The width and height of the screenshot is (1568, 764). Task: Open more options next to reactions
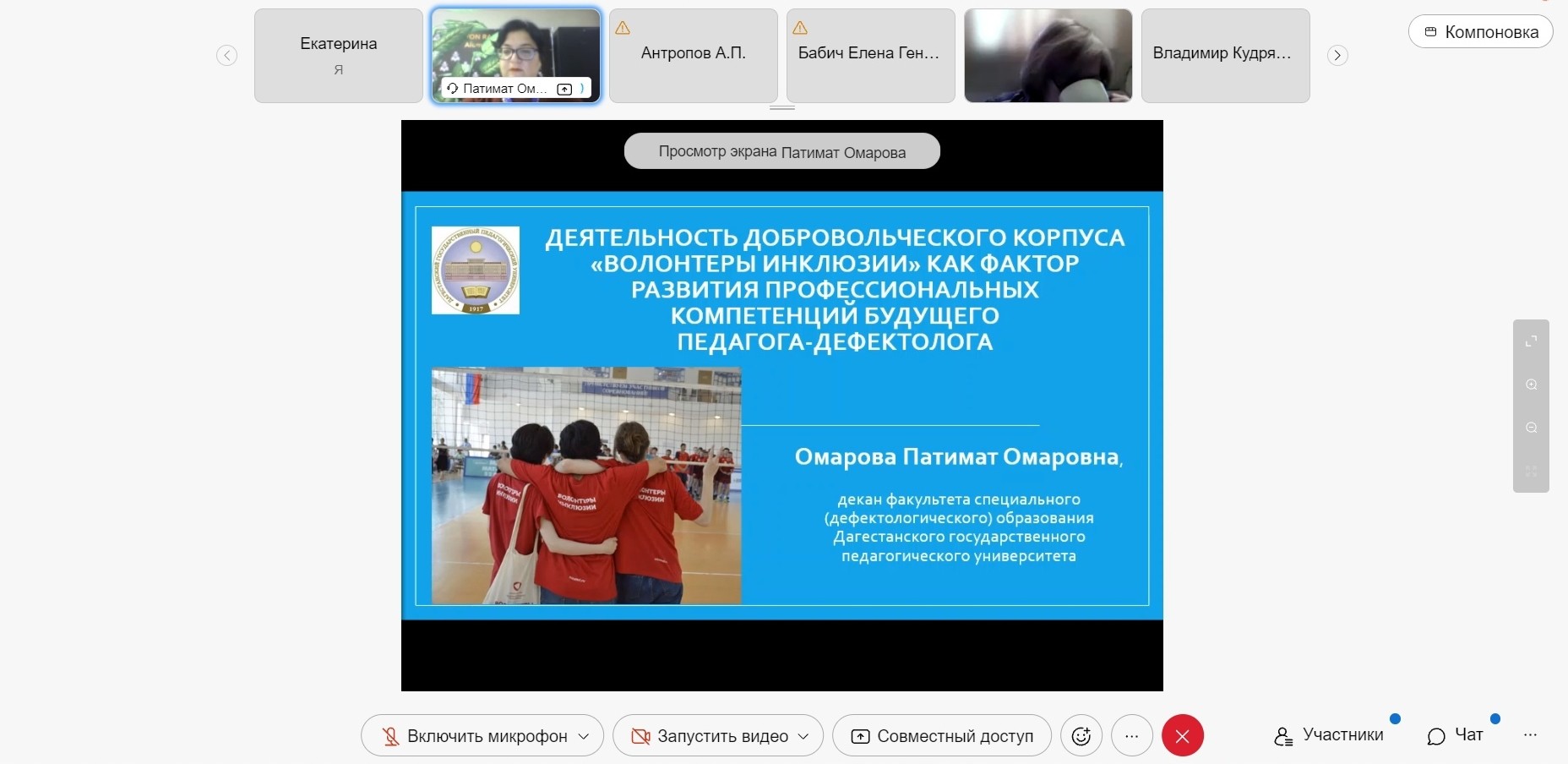[x=1132, y=736]
